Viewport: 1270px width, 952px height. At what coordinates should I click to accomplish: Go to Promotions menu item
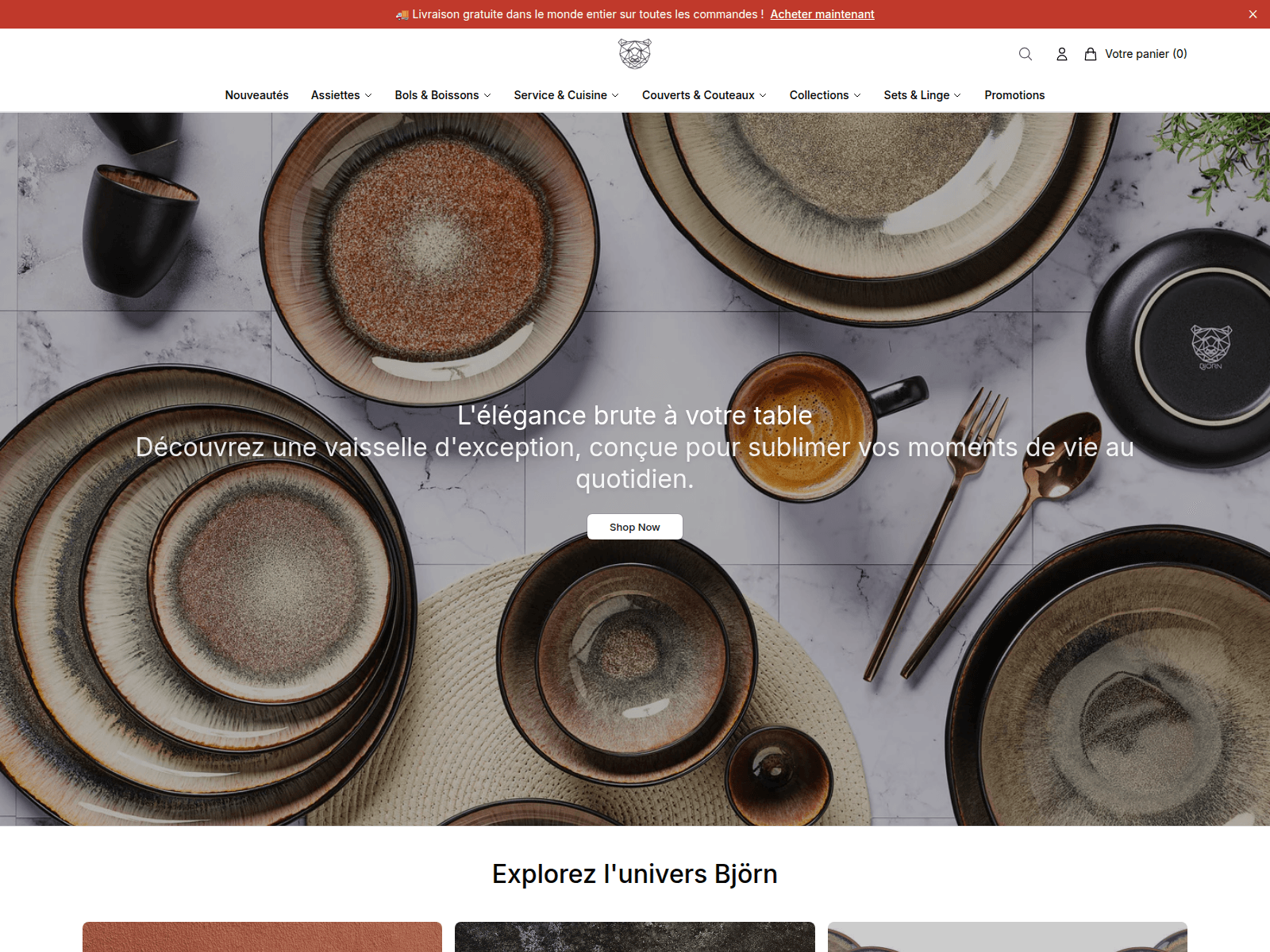(x=1014, y=95)
